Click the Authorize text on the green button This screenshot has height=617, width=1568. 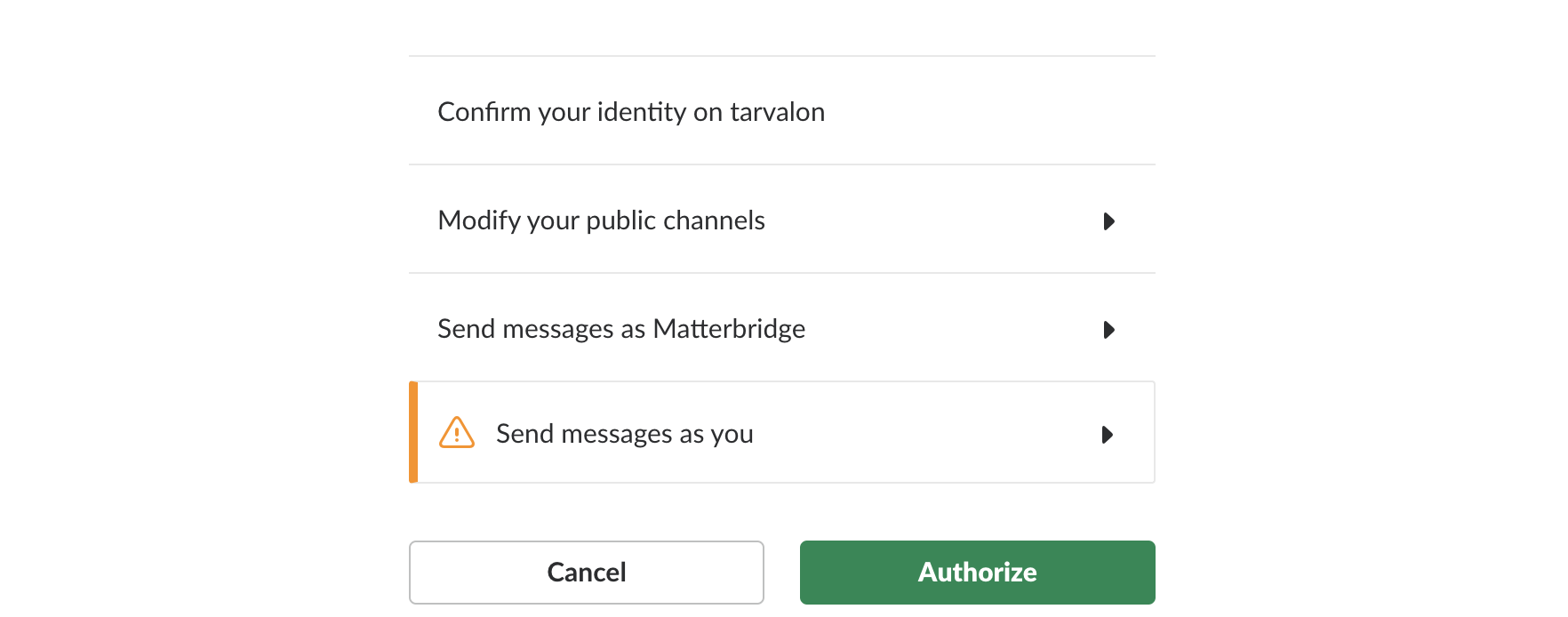pos(977,572)
